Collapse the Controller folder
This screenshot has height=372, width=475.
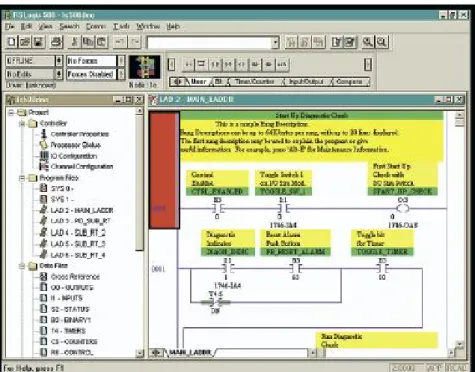22,124
